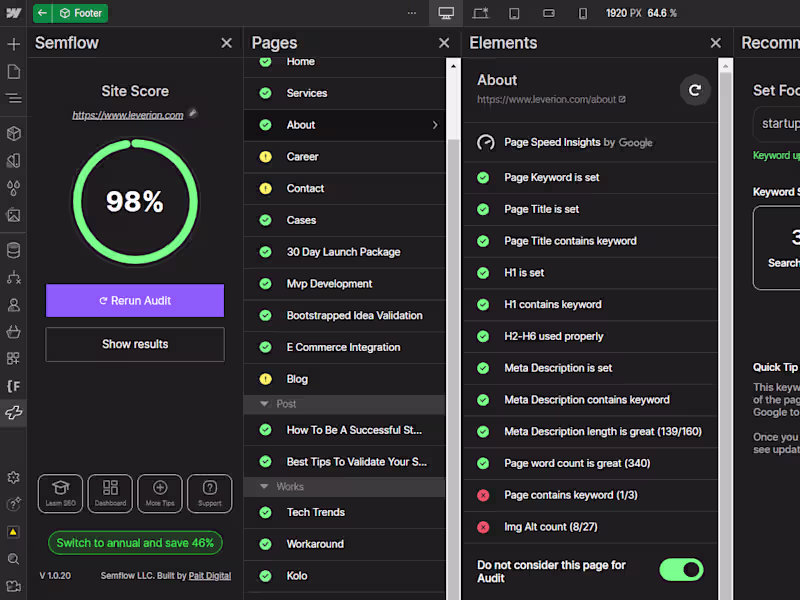This screenshot has height=600, width=800.
Task: Open the leverion.com/about URL link
Action: [x=551, y=99]
